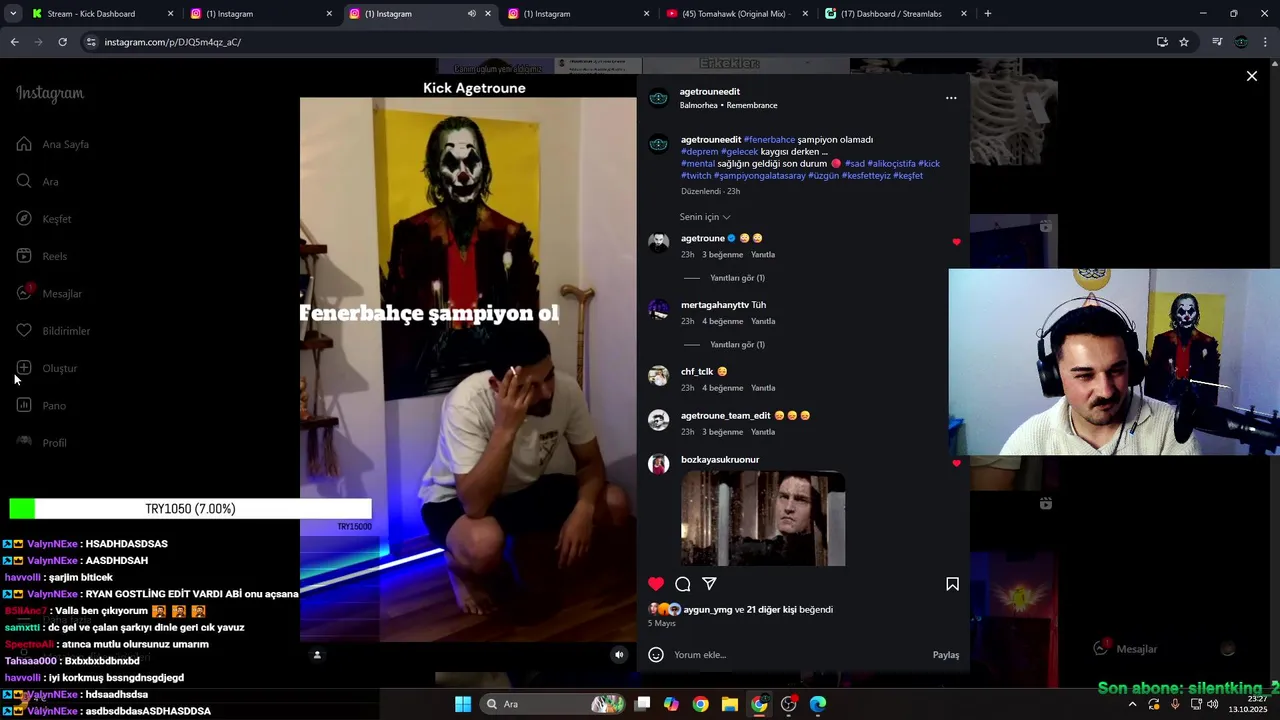
Task: Show hidden system tray icons
Action: pos(1132,704)
